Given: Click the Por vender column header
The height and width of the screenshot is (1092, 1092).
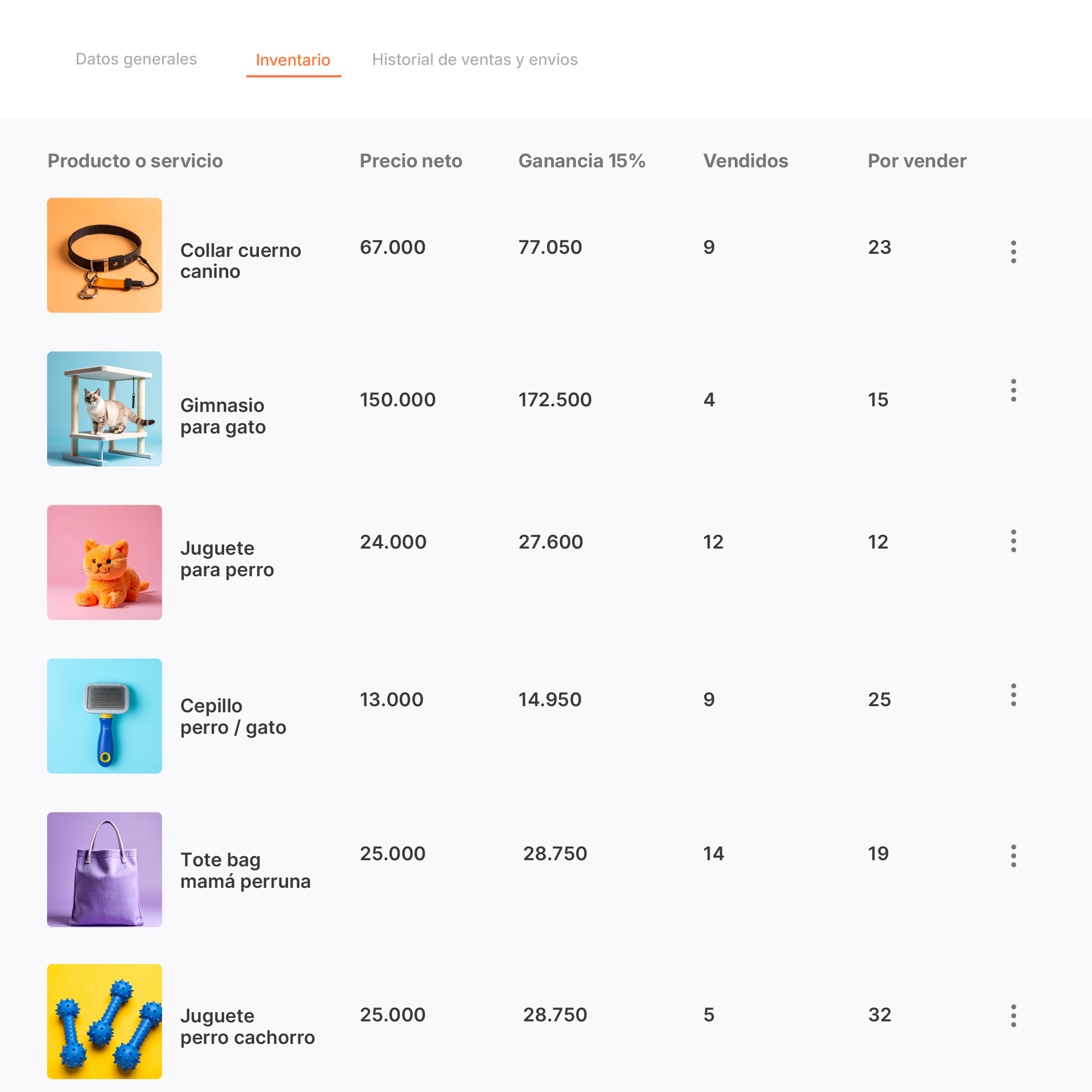Looking at the screenshot, I should tap(917, 161).
